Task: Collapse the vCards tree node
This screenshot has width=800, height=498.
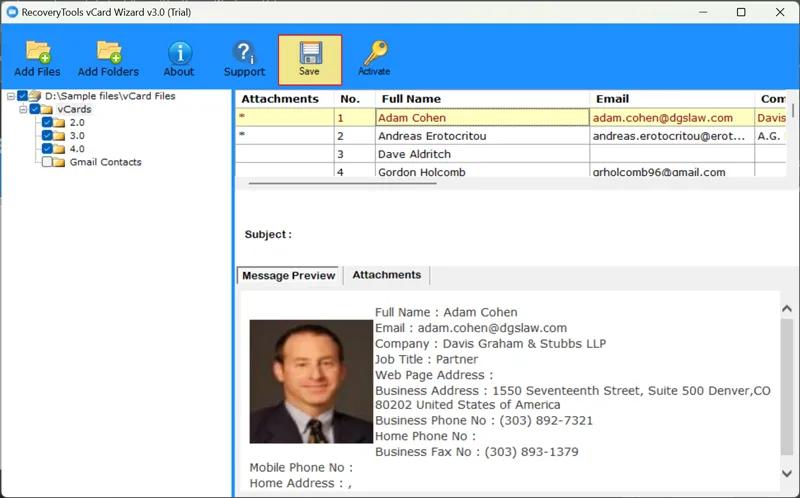Action: [x=22, y=109]
